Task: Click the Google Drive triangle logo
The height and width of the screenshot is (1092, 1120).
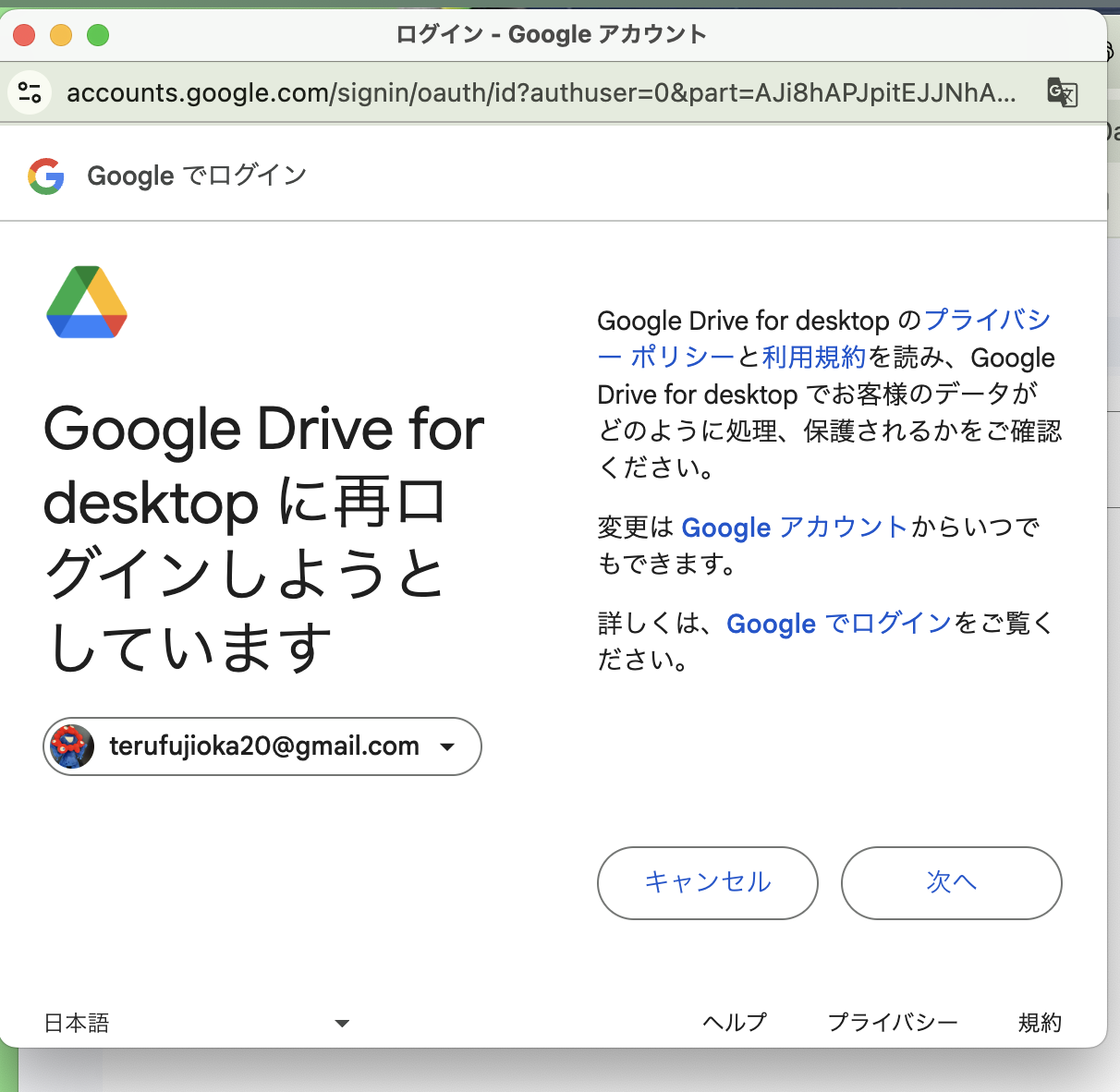Action: pos(85,303)
